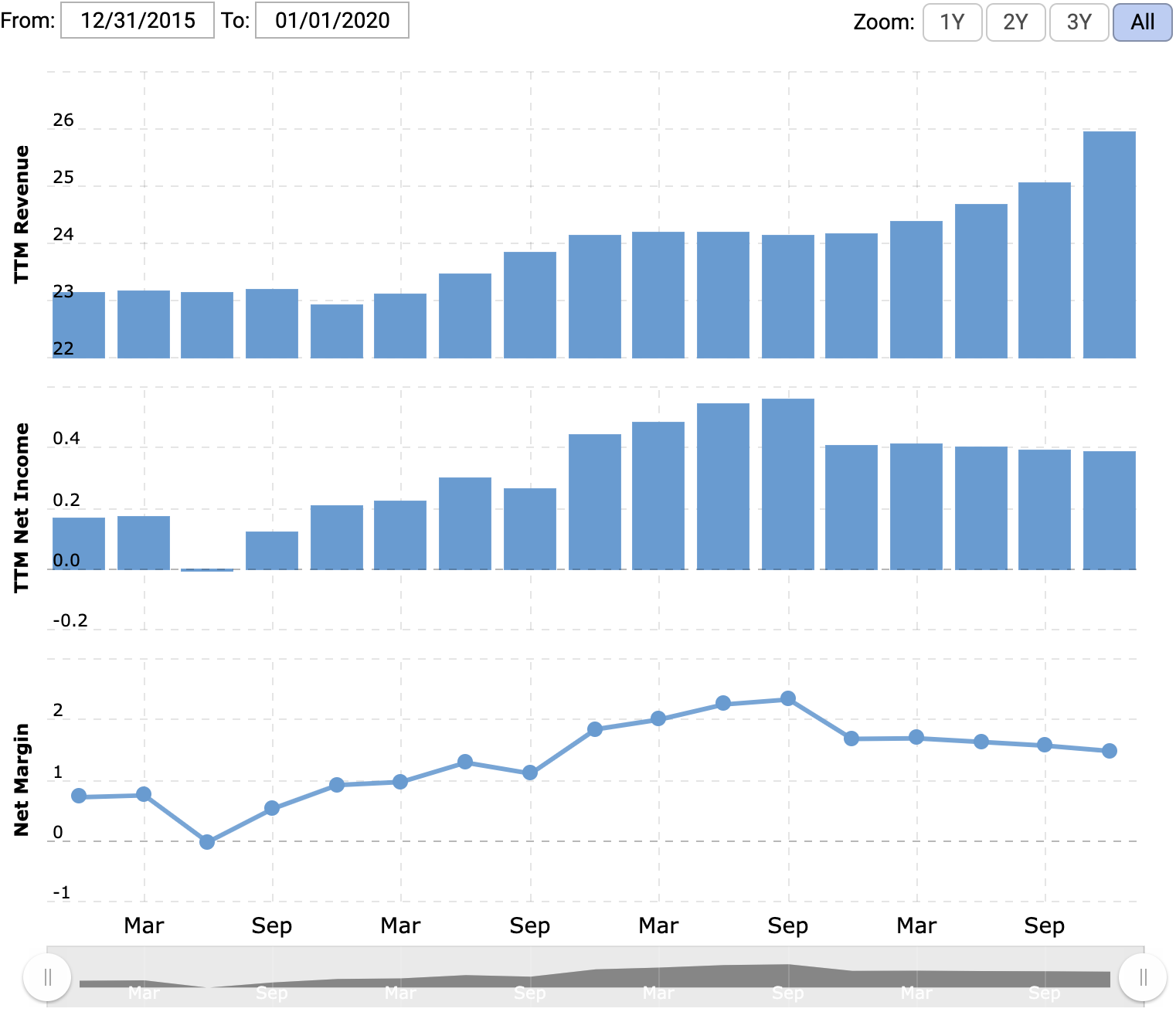Image resolution: width=1176 pixels, height=1012 pixels.
Task: Click the last TTM Net Income bar
Action: tap(1110, 511)
